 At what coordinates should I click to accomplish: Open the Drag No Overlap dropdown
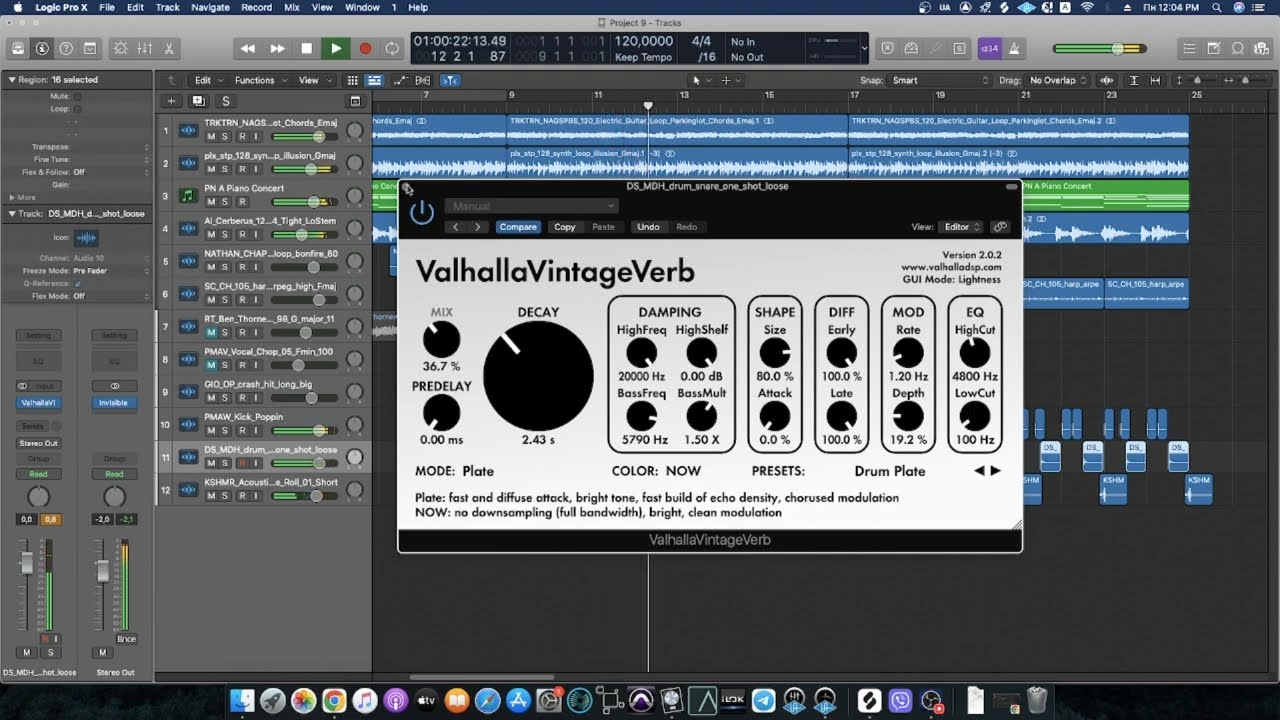pyautogui.click(x=1058, y=80)
